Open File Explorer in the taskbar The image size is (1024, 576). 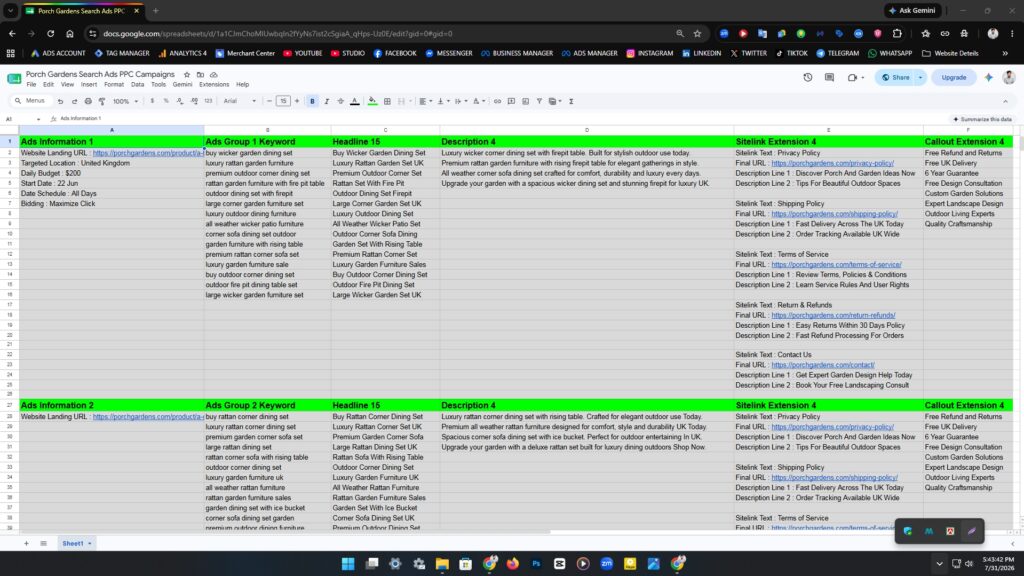pos(442,564)
